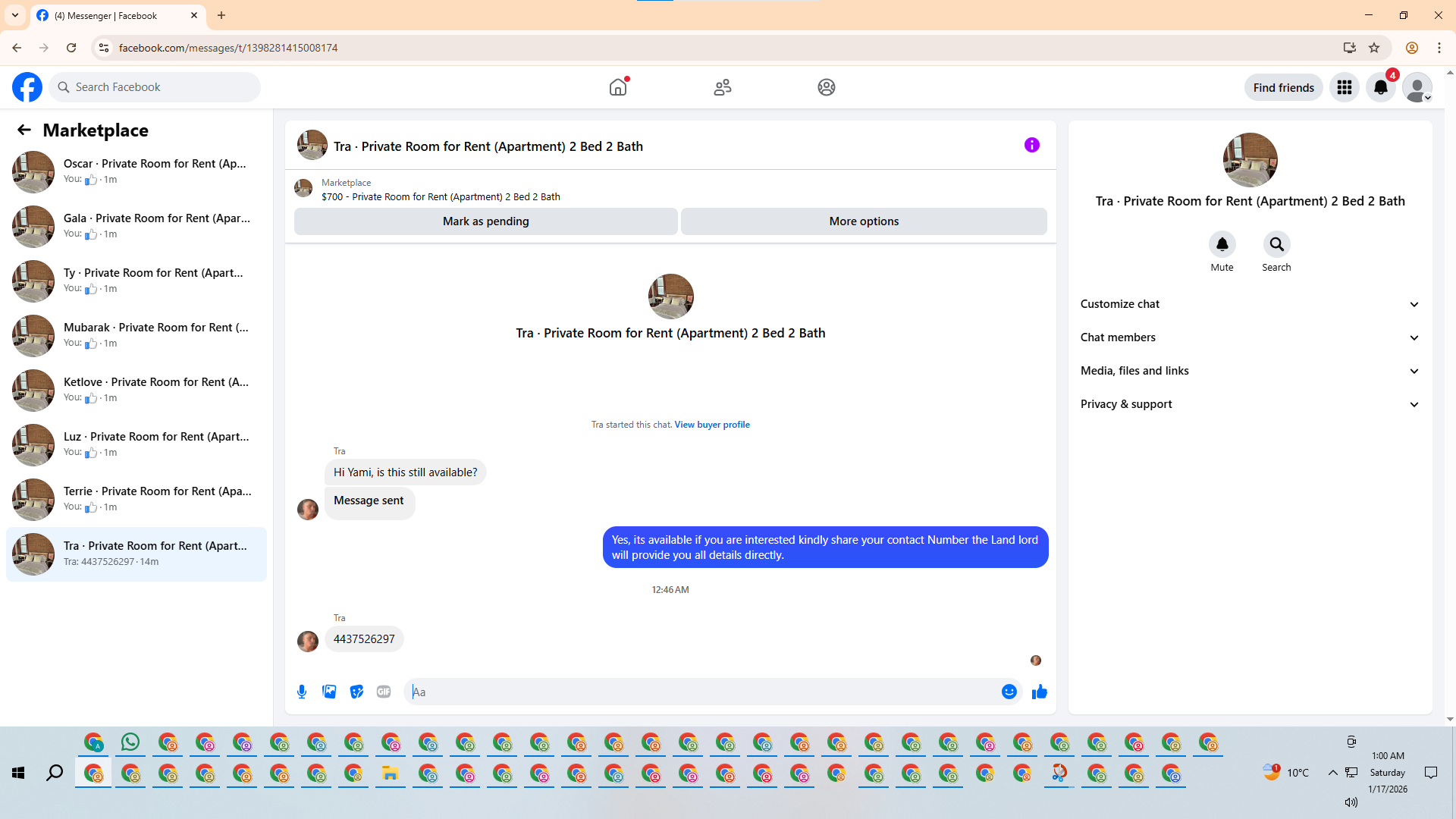1456x819 pixels.
Task: Toggle the purple conversation info icon
Action: click(1031, 145)
